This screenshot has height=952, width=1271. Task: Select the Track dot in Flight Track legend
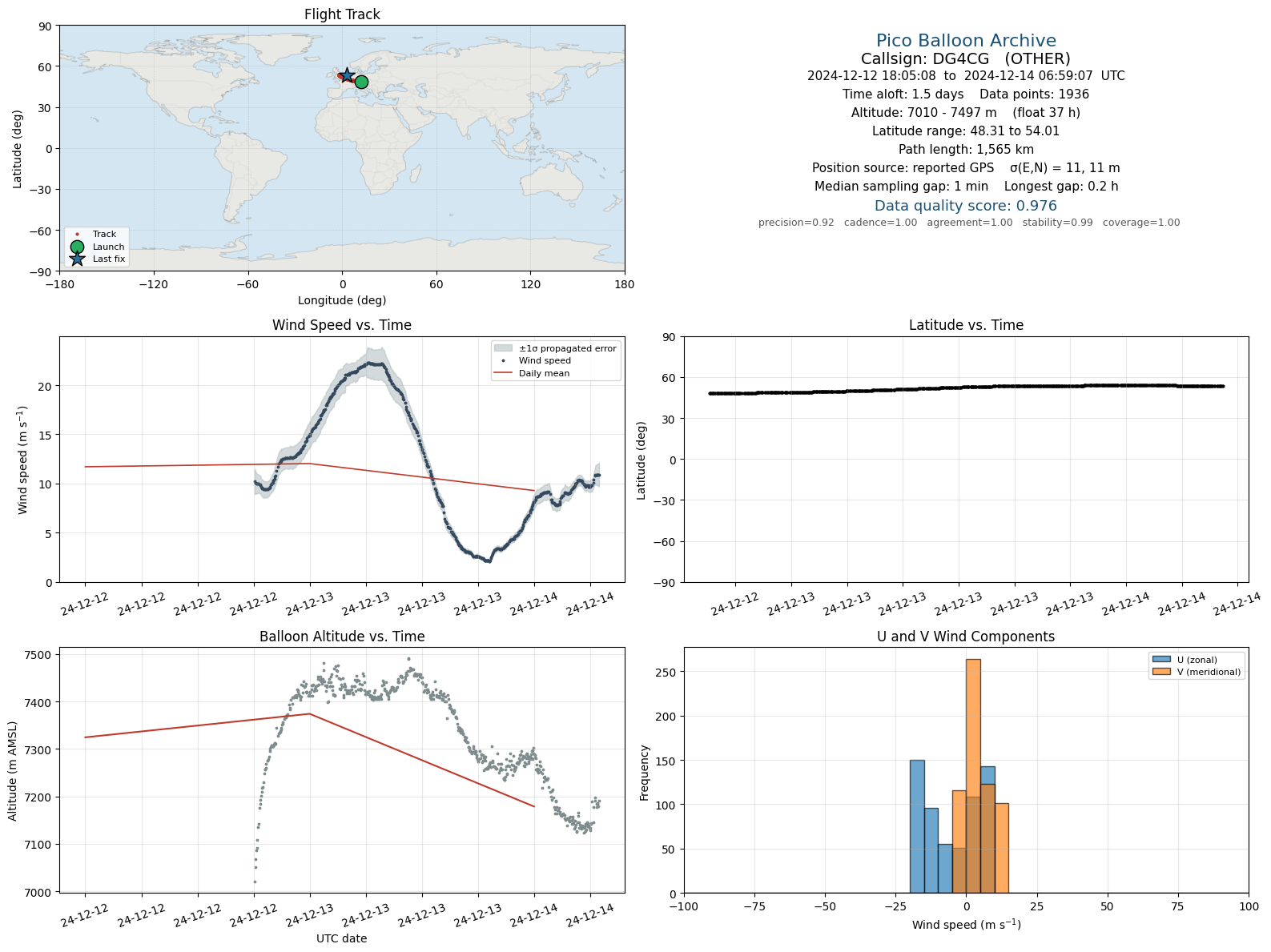pos(77,235)
